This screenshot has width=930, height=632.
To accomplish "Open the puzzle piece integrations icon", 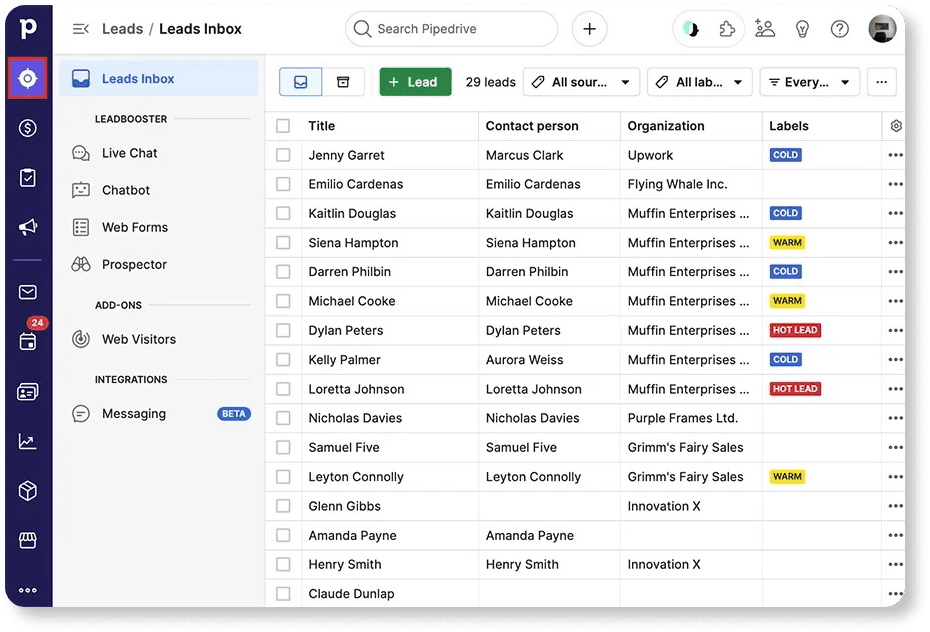I will point(727,28).
